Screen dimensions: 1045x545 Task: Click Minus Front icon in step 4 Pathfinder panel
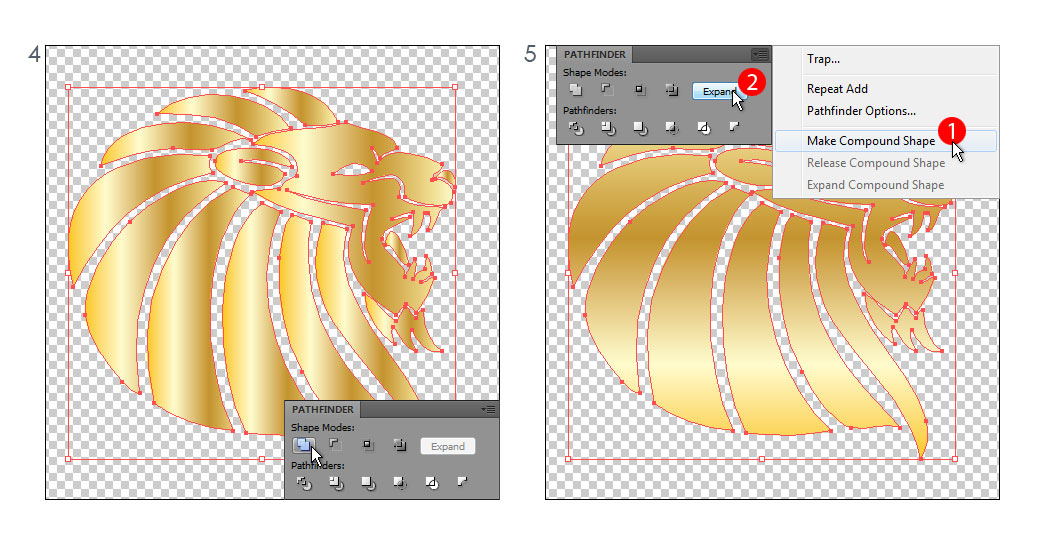pyautogui.click(x=335, y=444)
